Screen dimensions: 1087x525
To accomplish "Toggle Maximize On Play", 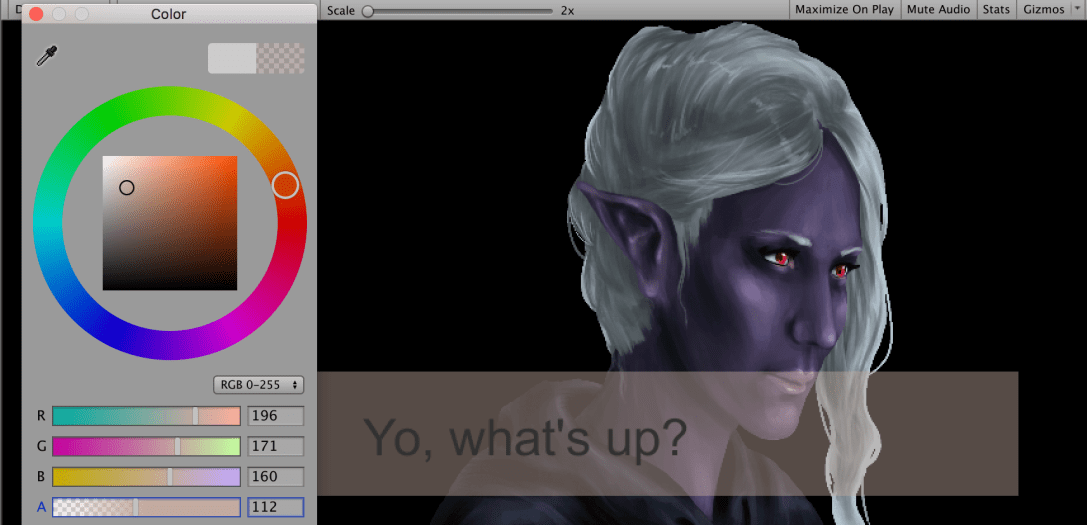I will 844,10.
